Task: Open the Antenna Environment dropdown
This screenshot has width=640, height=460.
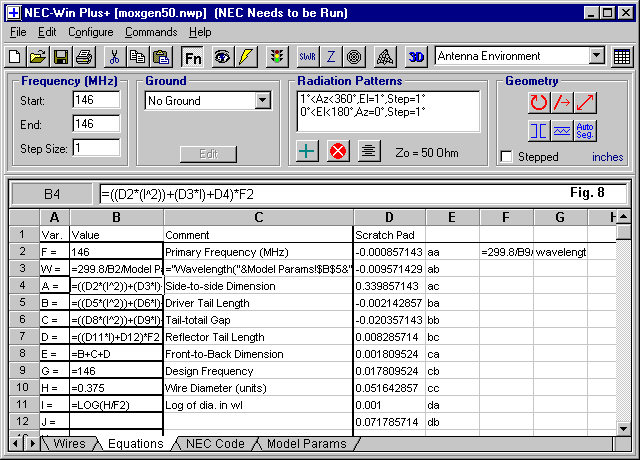Action: (x=597, y=57)
